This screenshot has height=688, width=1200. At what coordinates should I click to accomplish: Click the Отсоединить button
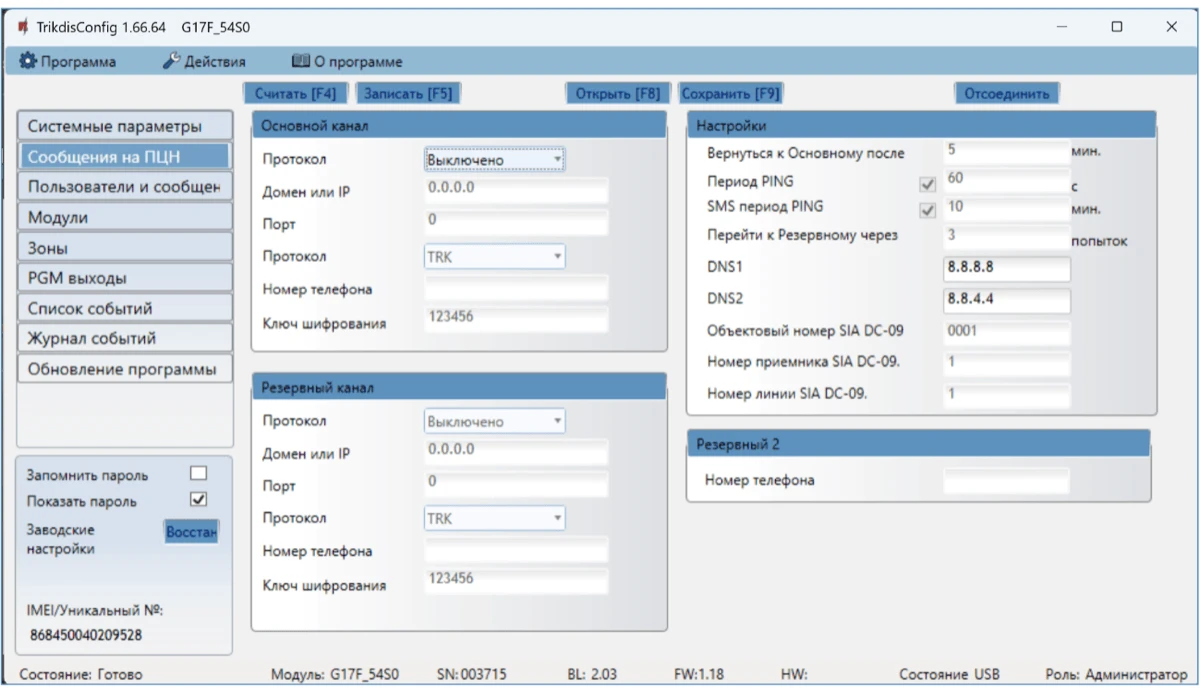tap(1006, 93)
